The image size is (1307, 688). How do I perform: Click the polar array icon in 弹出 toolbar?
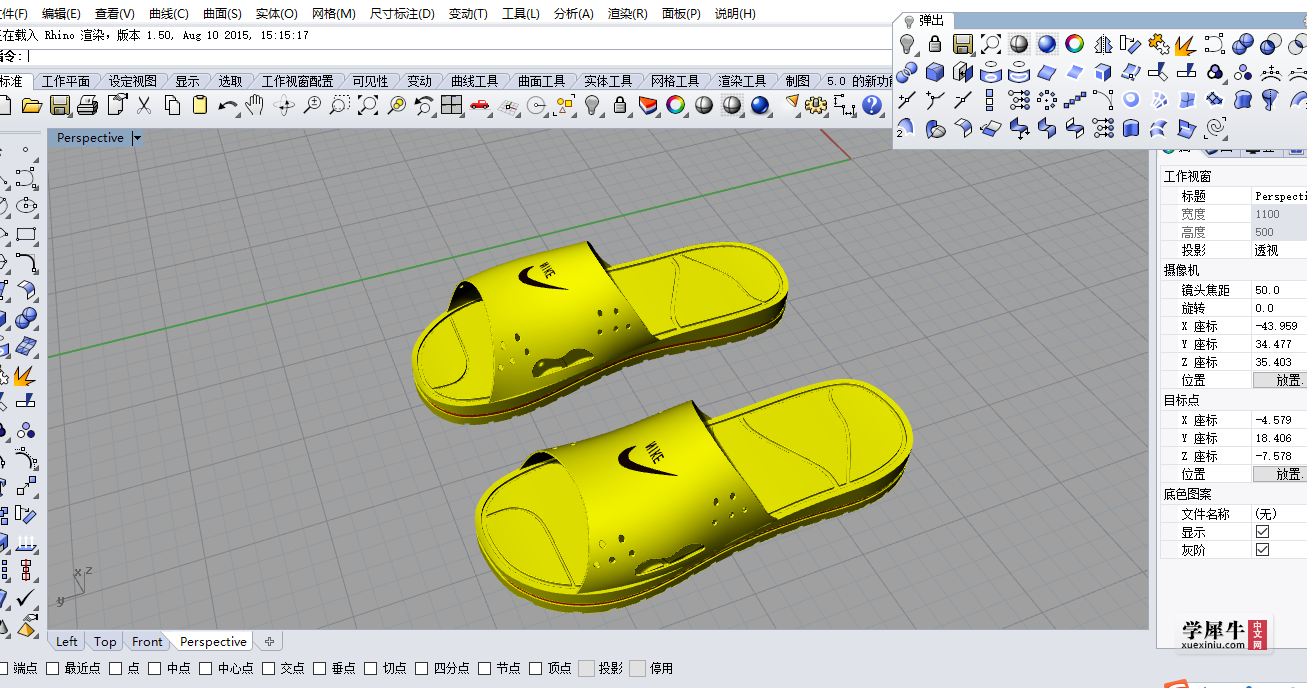pos(1047,100)
